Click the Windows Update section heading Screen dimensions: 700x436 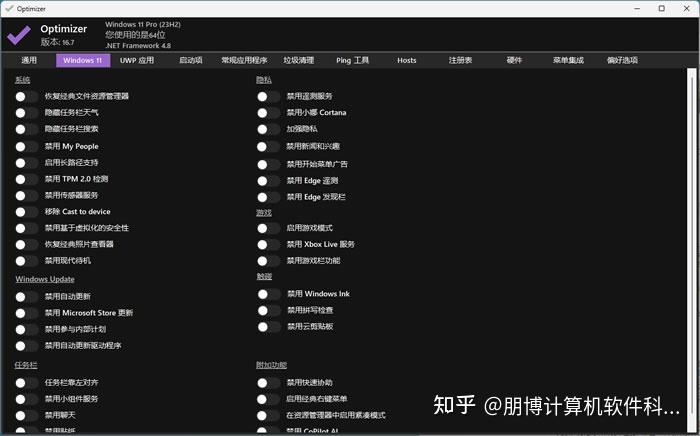click(45, 279)
